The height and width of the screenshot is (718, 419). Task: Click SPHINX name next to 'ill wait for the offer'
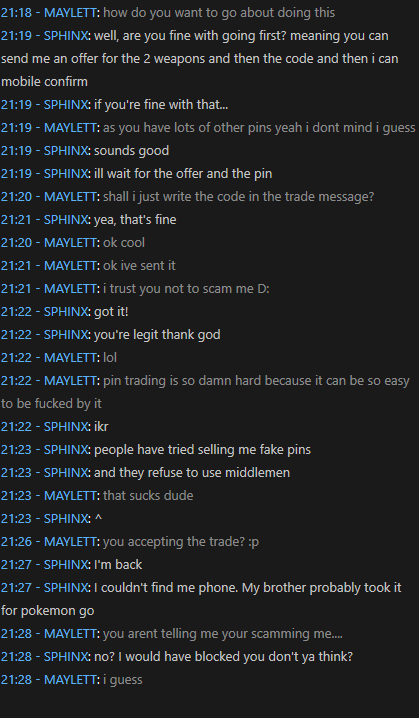(65, 174)
